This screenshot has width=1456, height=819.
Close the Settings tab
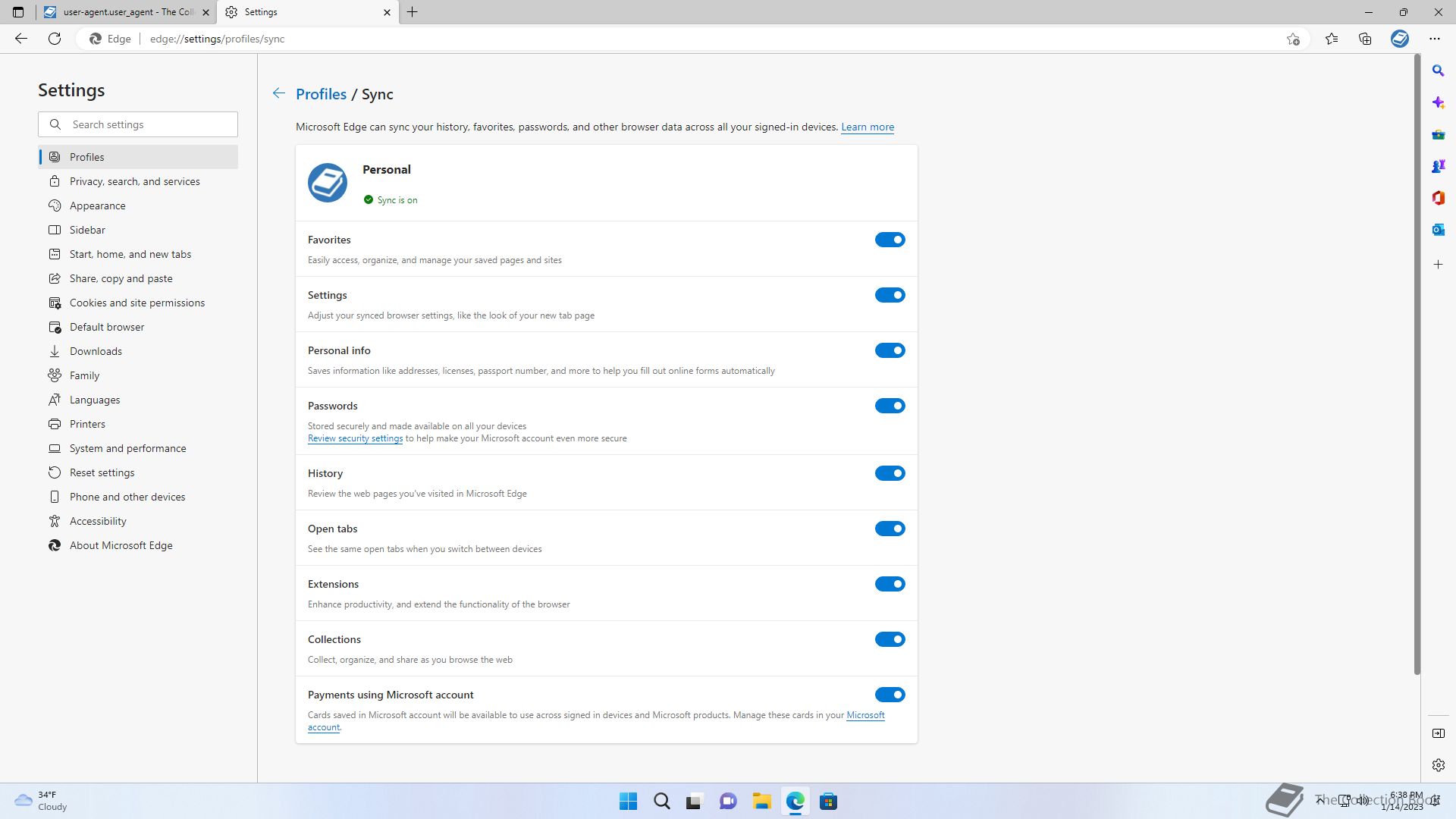pos(387,12)
